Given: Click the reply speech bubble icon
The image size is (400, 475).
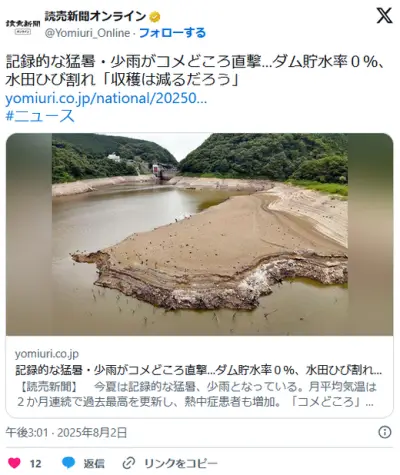Looking at the screenshot, I should click(69, 463).
